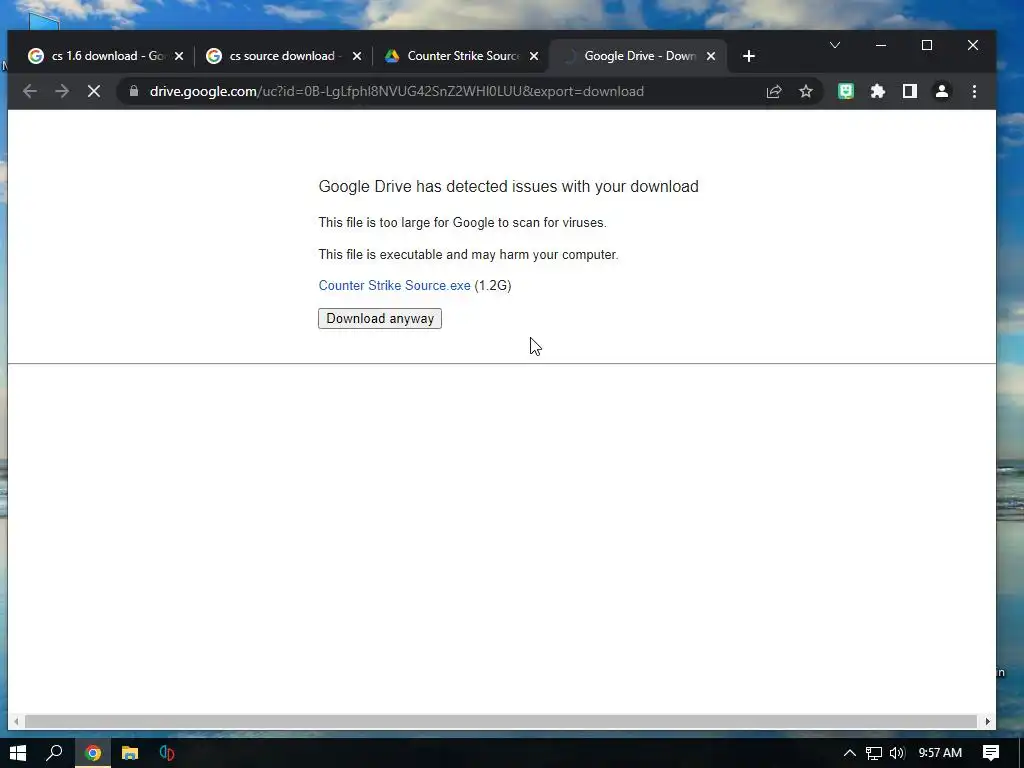Image resolution: width=1024 pixels, height=768 pixels.
Task: Open the Counter Strike Source.exe link
Action: (394, 285)
